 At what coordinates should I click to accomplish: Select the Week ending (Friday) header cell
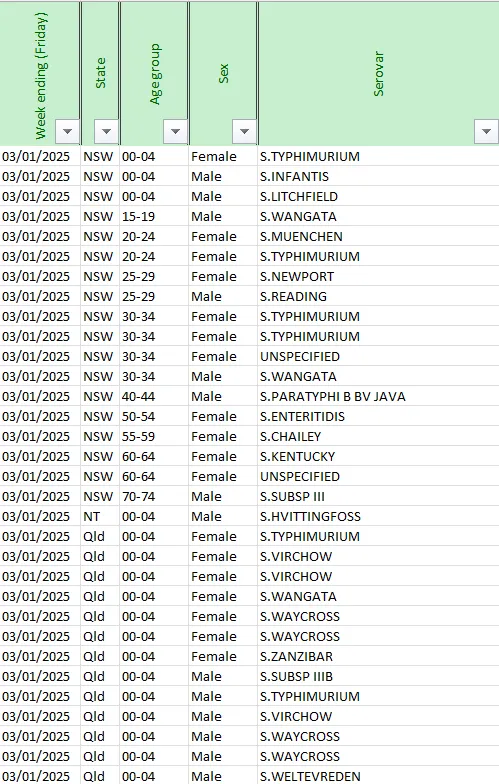tap(40, 74)
